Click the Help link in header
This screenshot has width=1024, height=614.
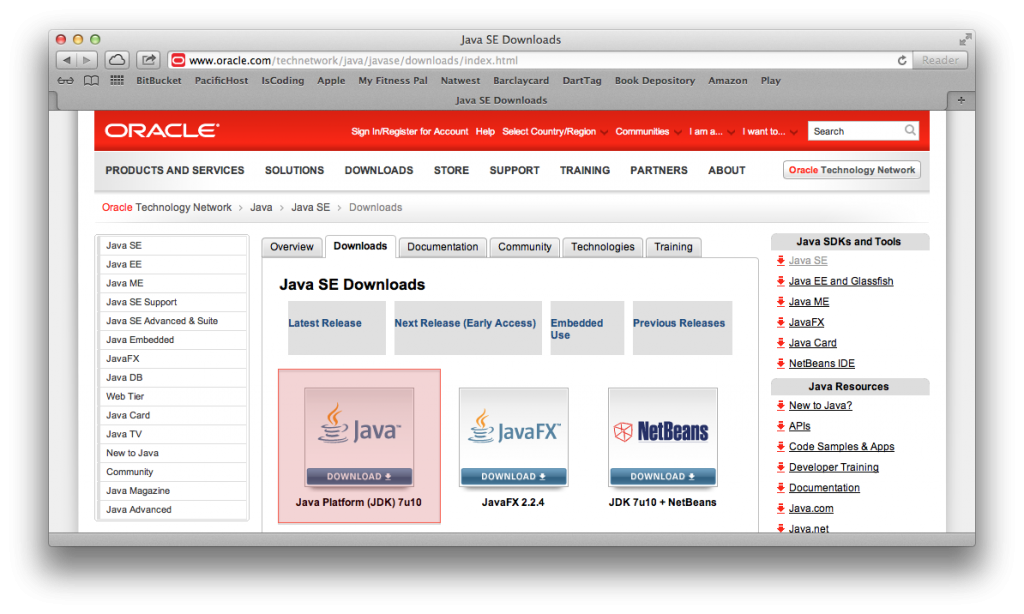click(485, 131)
